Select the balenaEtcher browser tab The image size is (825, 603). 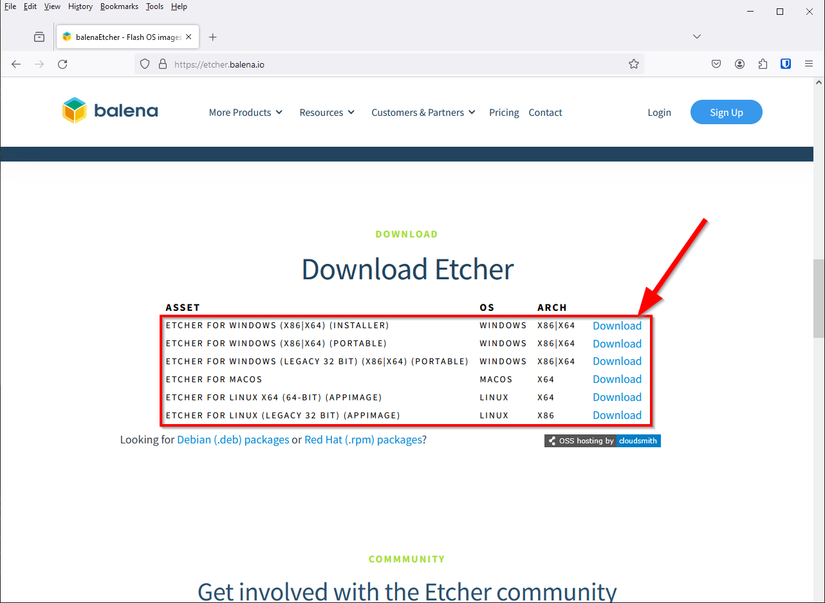[125, 36]
